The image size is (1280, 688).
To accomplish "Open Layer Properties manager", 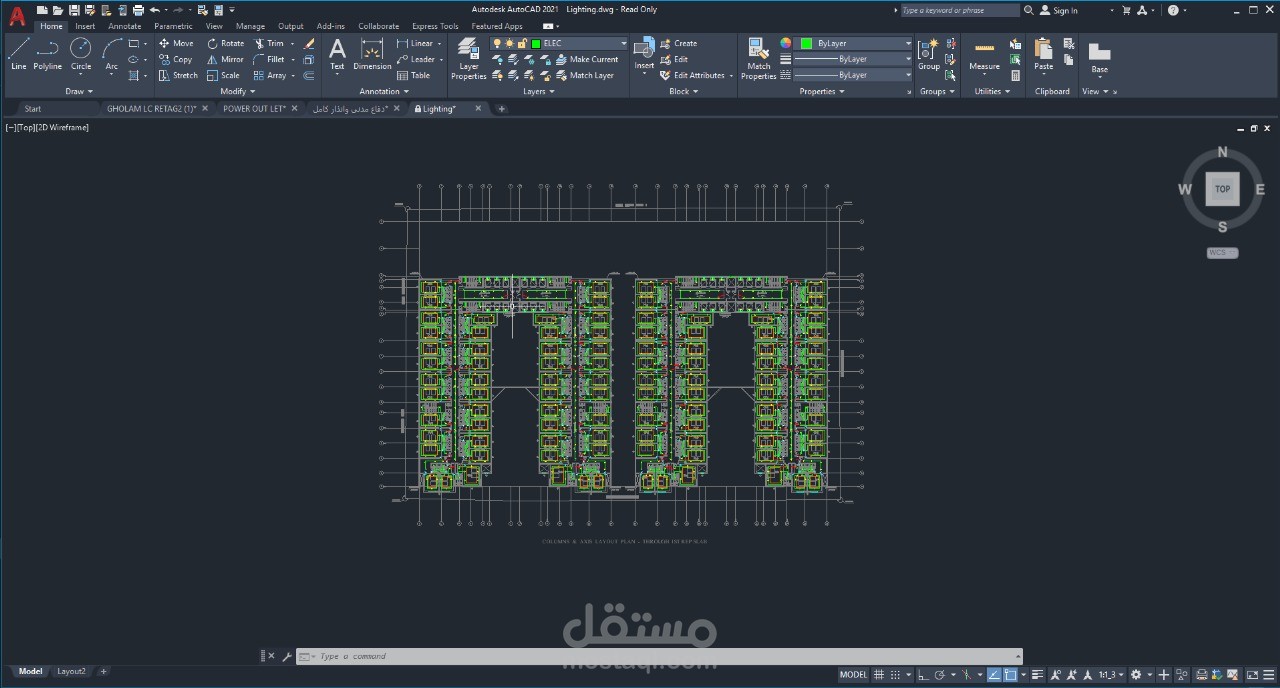I will 468,59.
